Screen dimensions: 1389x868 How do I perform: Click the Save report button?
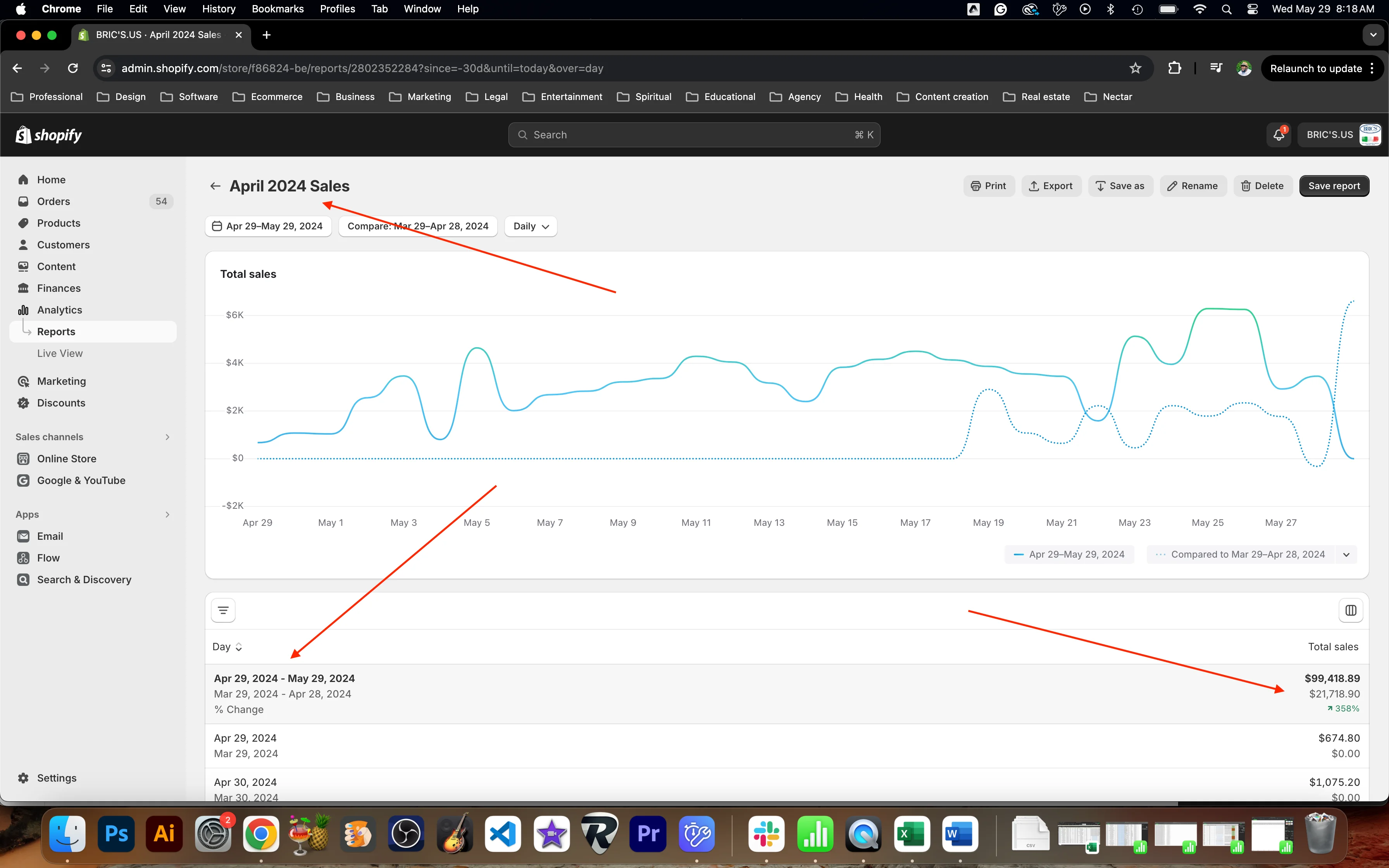pyautogui.click(x=1333, y=186)
